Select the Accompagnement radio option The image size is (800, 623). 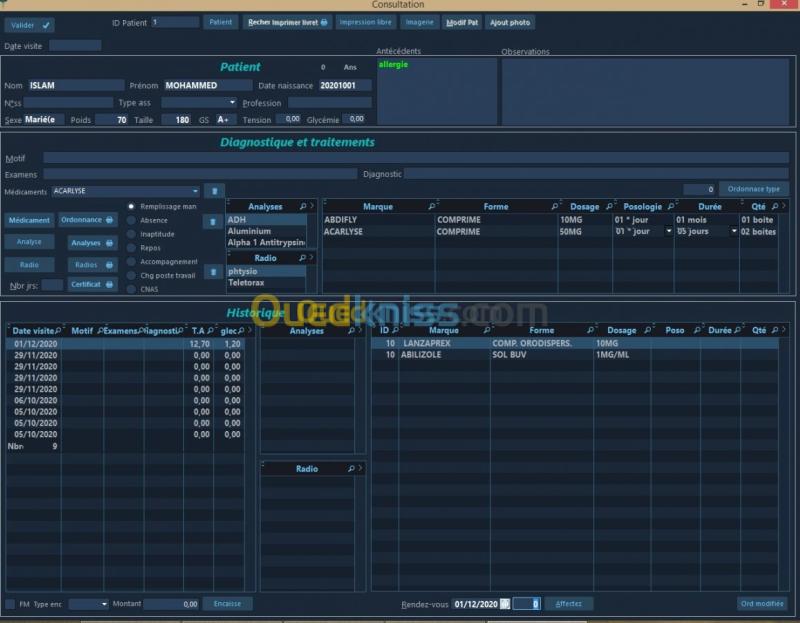pos(131,262)
